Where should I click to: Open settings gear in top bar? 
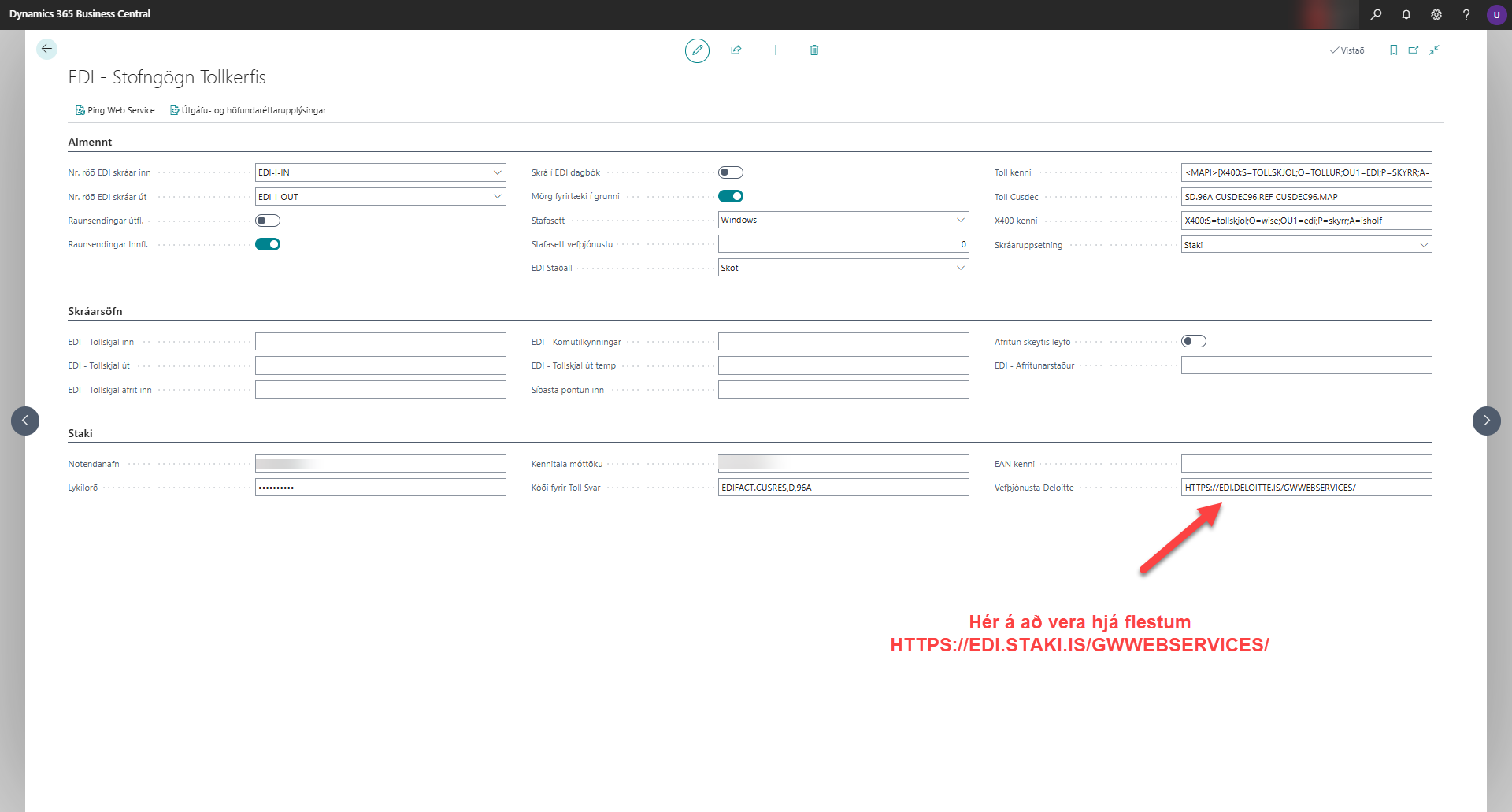(1436, 14)
